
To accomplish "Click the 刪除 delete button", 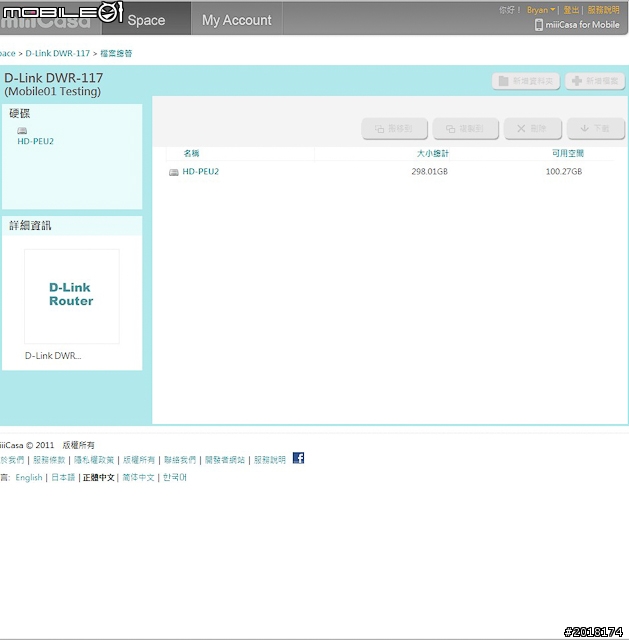I will tap(533, 129).
